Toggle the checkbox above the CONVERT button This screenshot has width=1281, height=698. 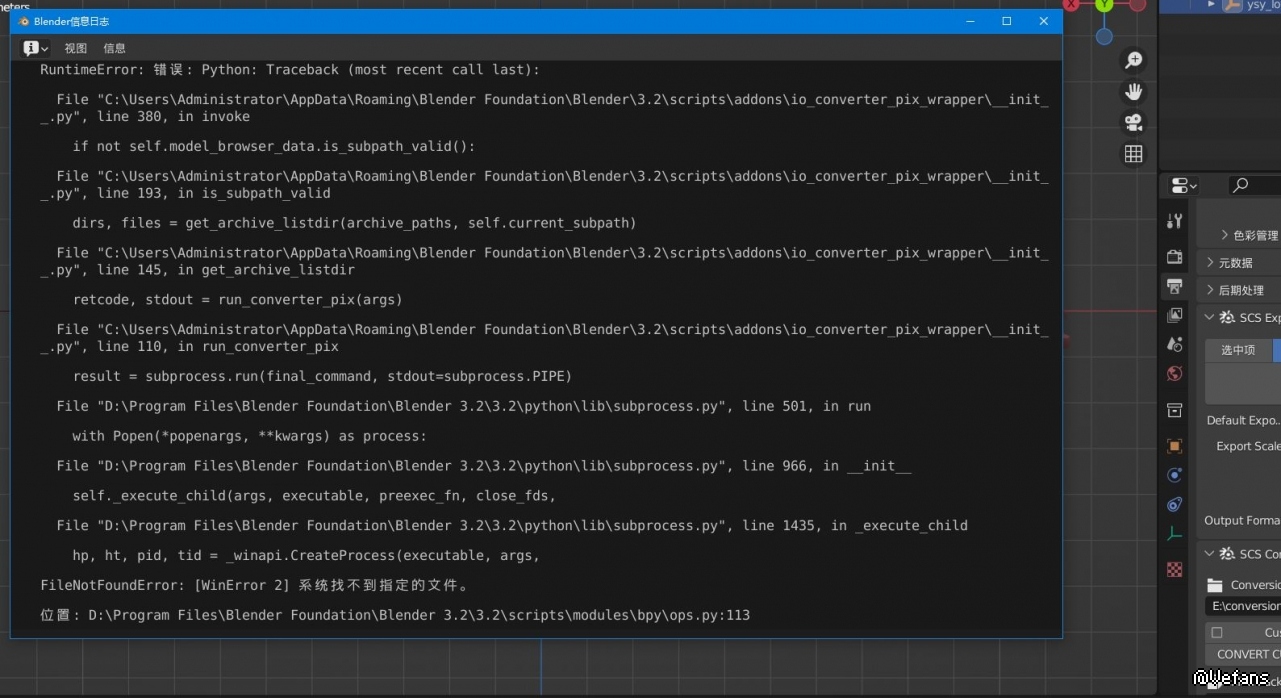1217,632
